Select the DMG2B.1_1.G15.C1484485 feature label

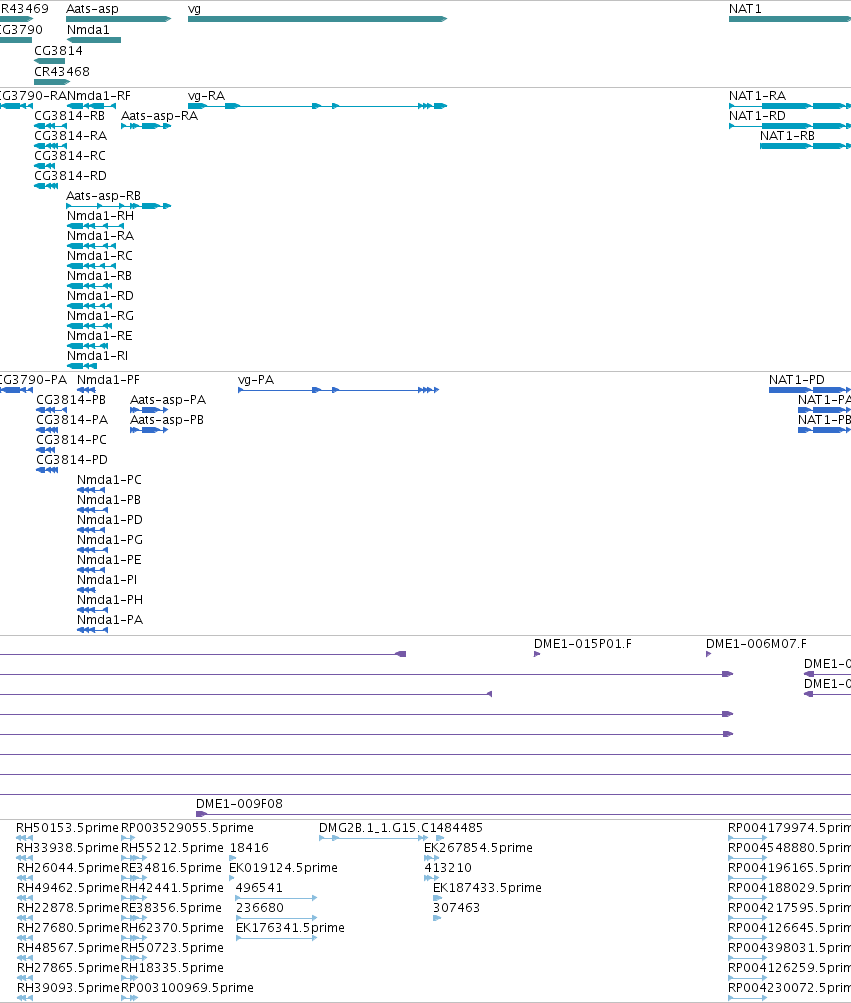click(401, 828)
